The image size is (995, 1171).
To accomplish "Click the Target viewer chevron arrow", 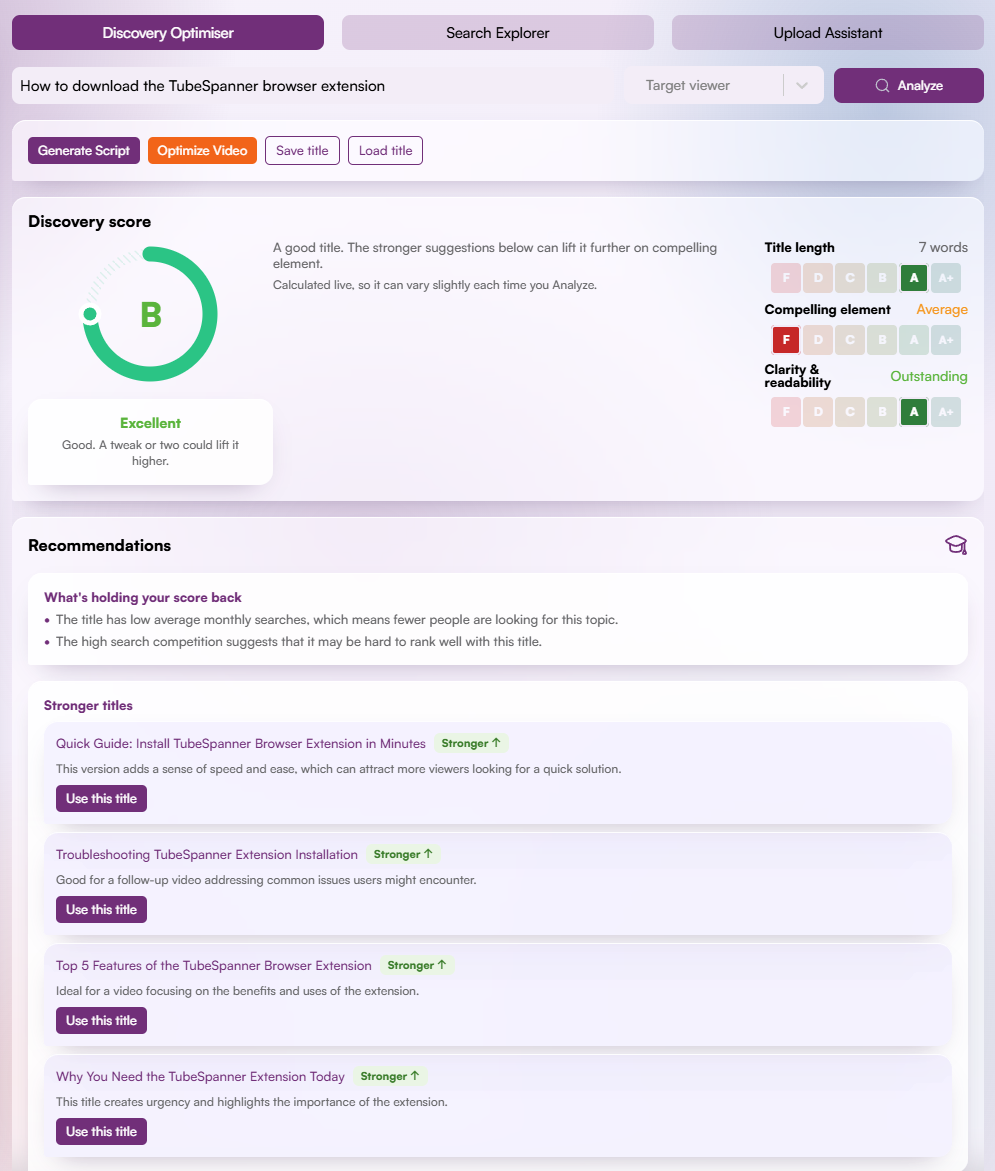I will point(802,86).
